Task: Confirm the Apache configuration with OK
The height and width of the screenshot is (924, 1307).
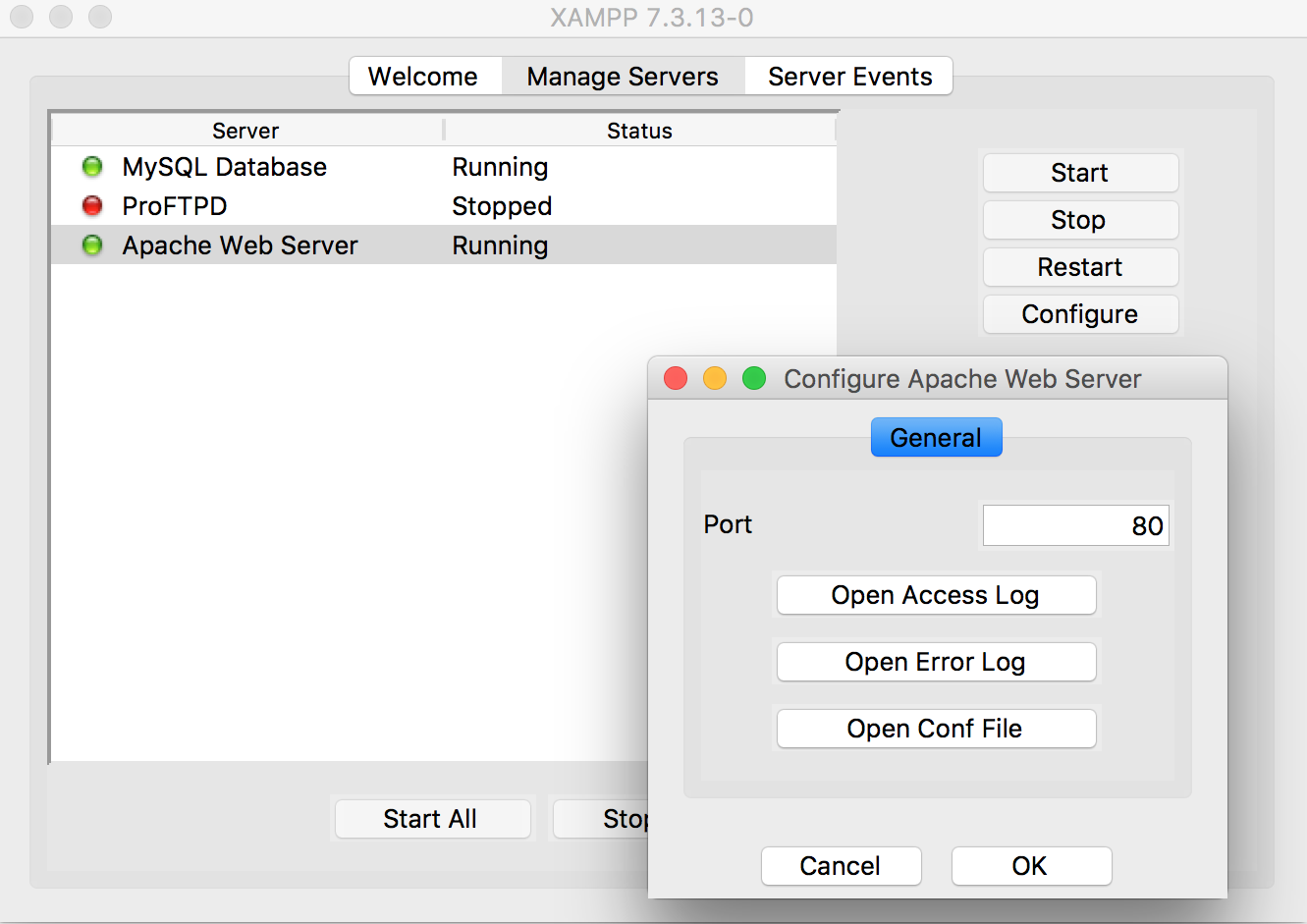Action: tap(1031, 866)
